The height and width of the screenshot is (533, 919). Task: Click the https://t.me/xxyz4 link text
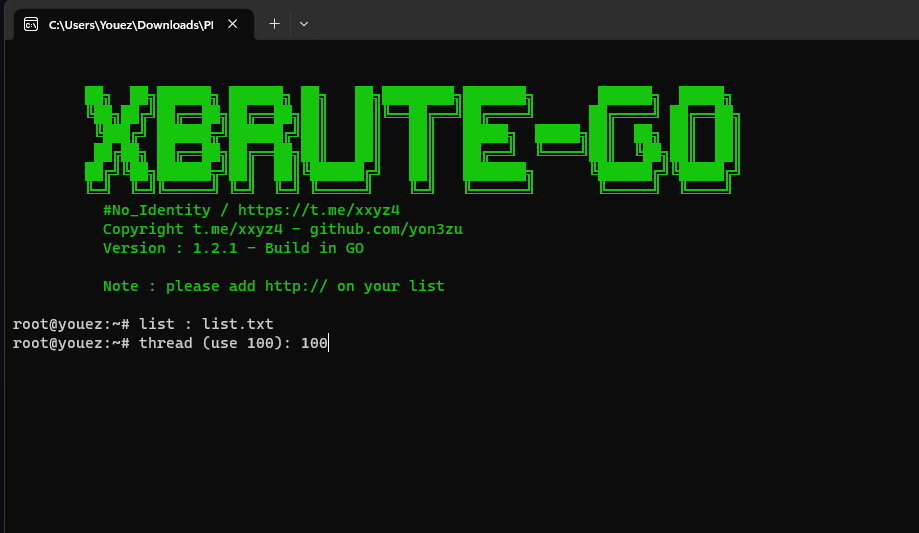319,210
